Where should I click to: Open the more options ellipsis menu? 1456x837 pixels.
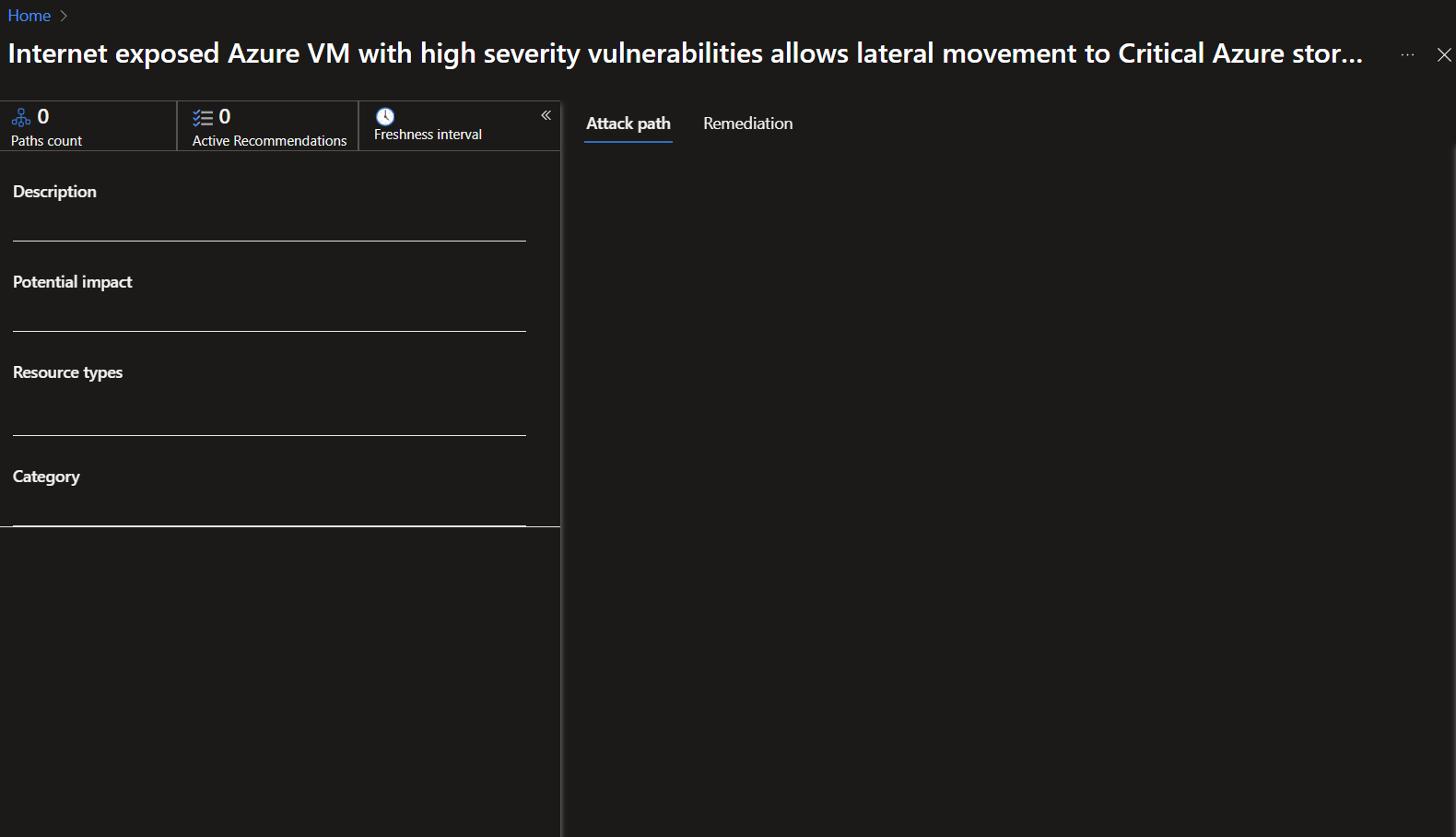click(x=1407, y=55)
